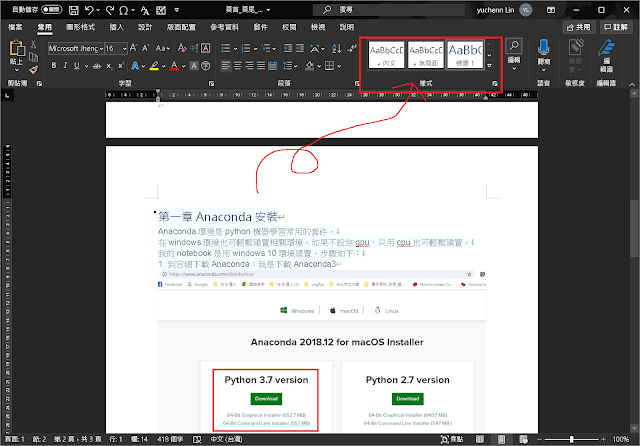Switch to Web Layout view
640x446 pixels.
[x=523, y=439]
